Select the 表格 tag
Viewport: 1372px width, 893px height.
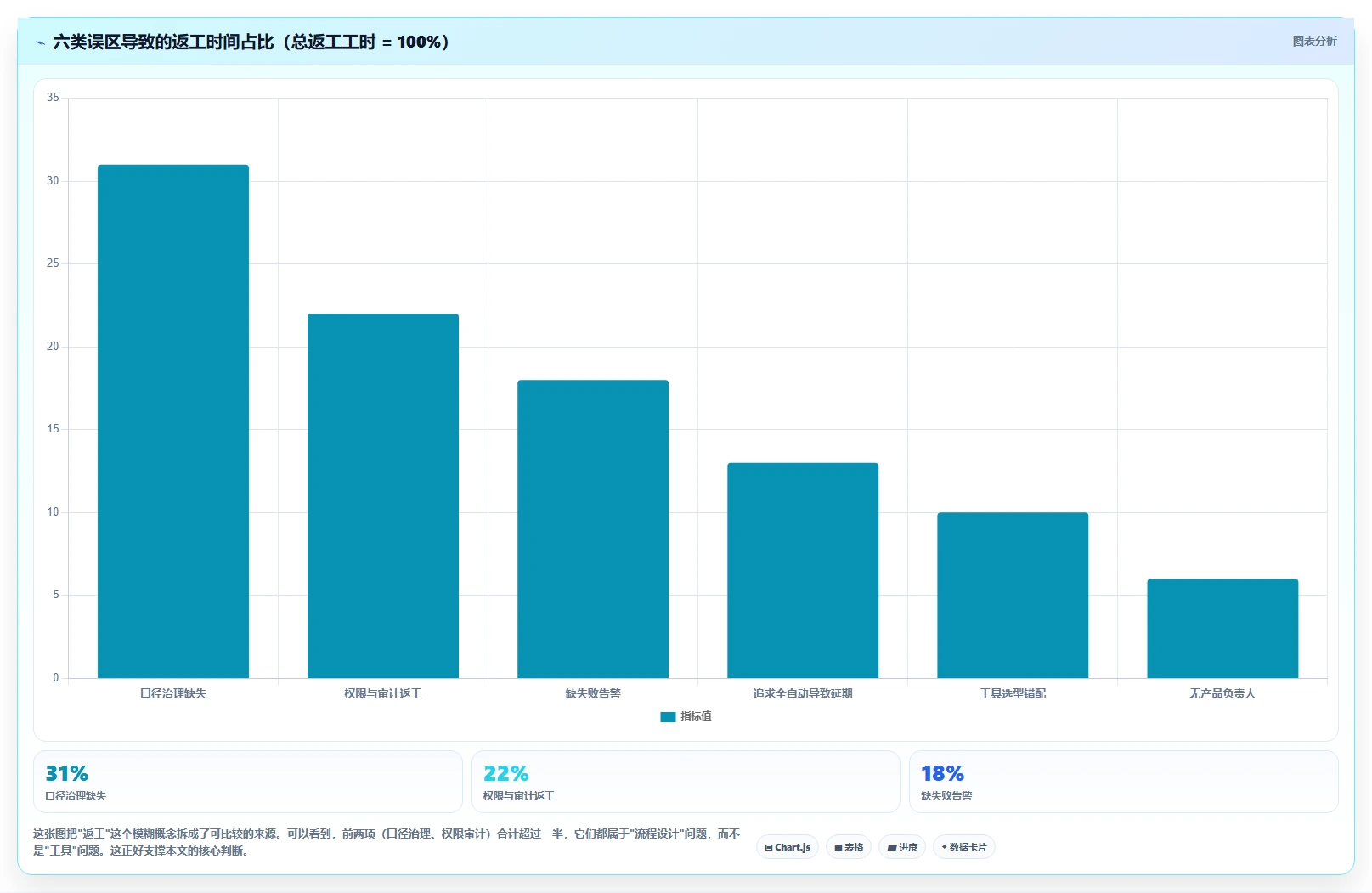click(x=849, y=847)
